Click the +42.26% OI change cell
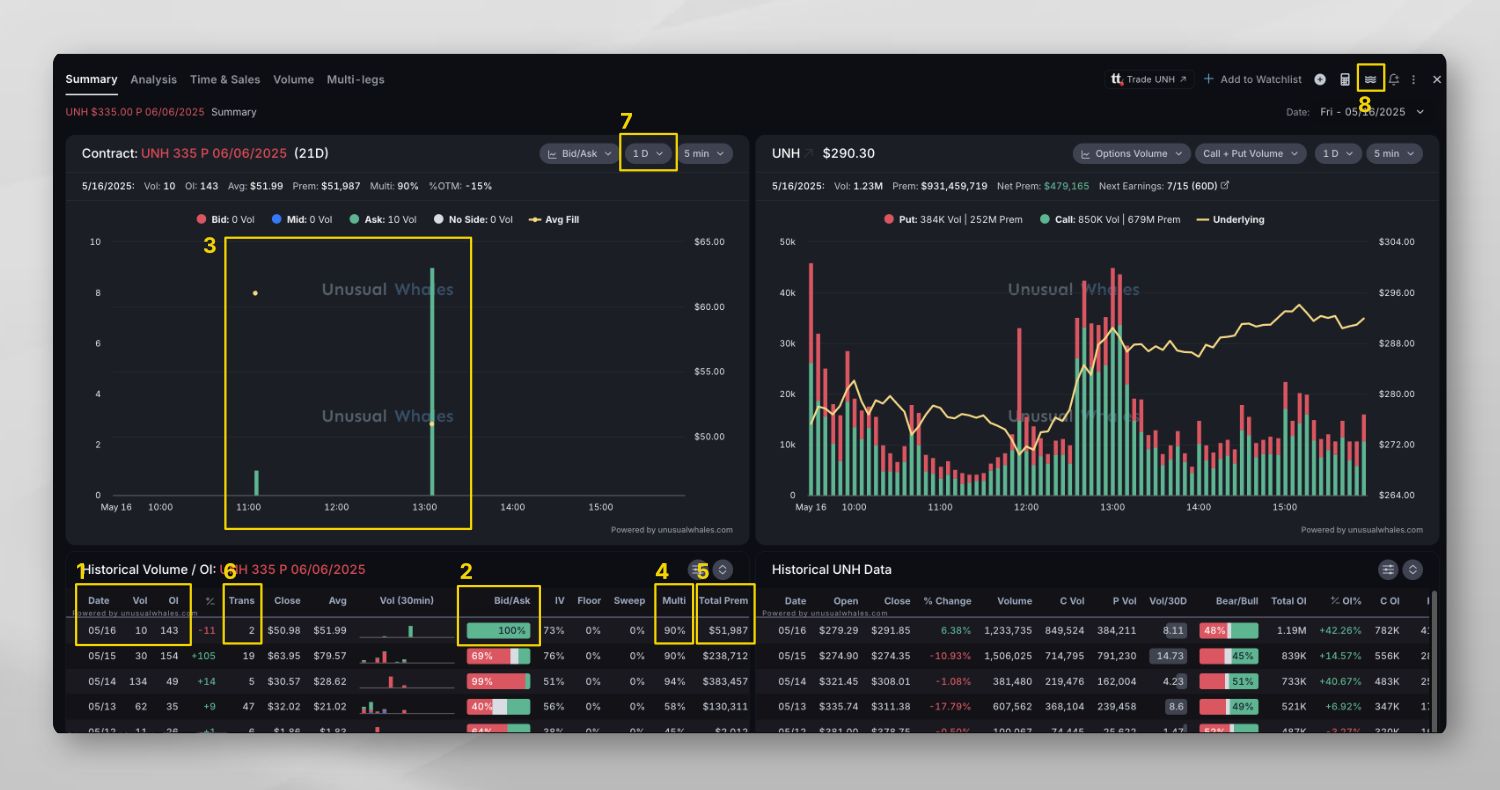This screenshot has height=790, width=1500. (x=1340, y=631)
